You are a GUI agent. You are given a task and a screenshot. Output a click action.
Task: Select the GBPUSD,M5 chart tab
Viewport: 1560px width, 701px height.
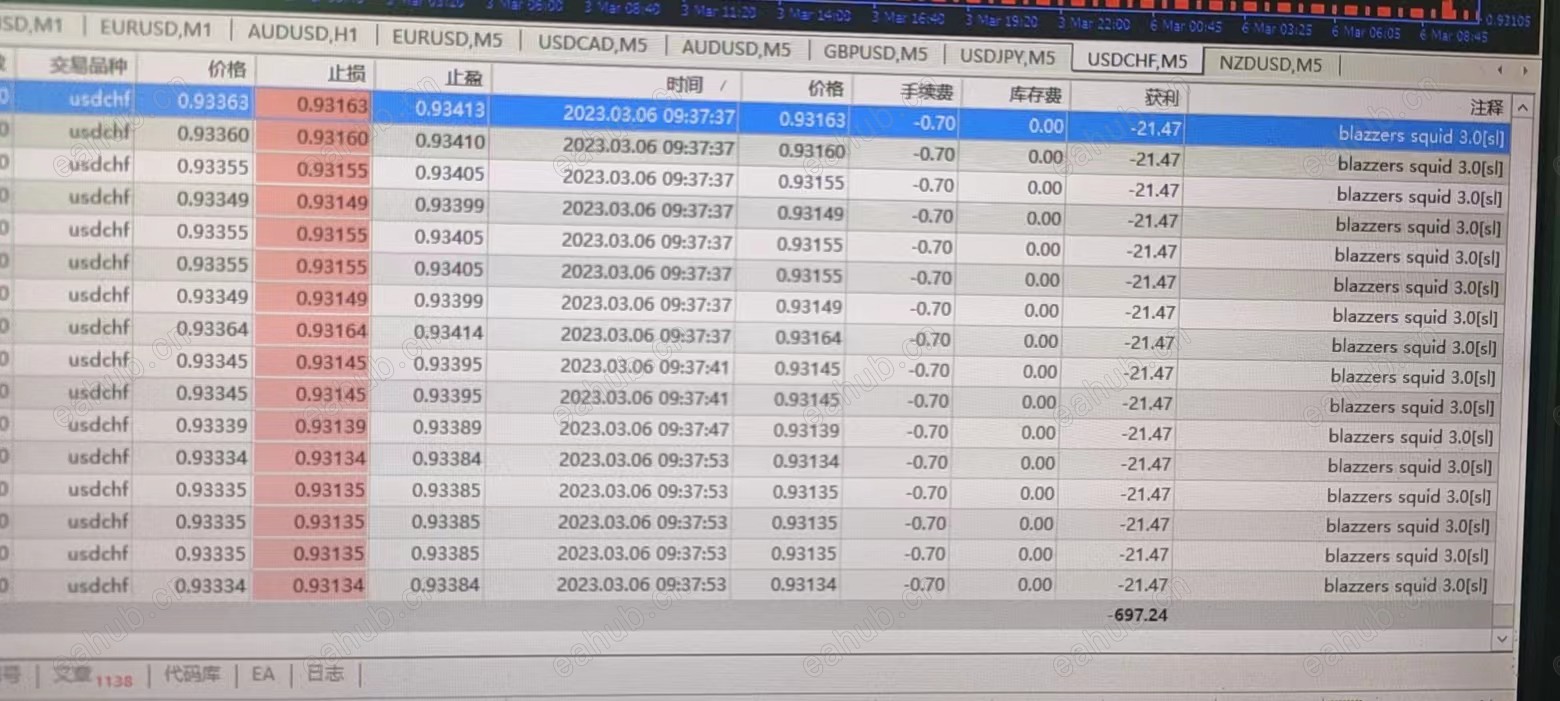click(876, 52)
